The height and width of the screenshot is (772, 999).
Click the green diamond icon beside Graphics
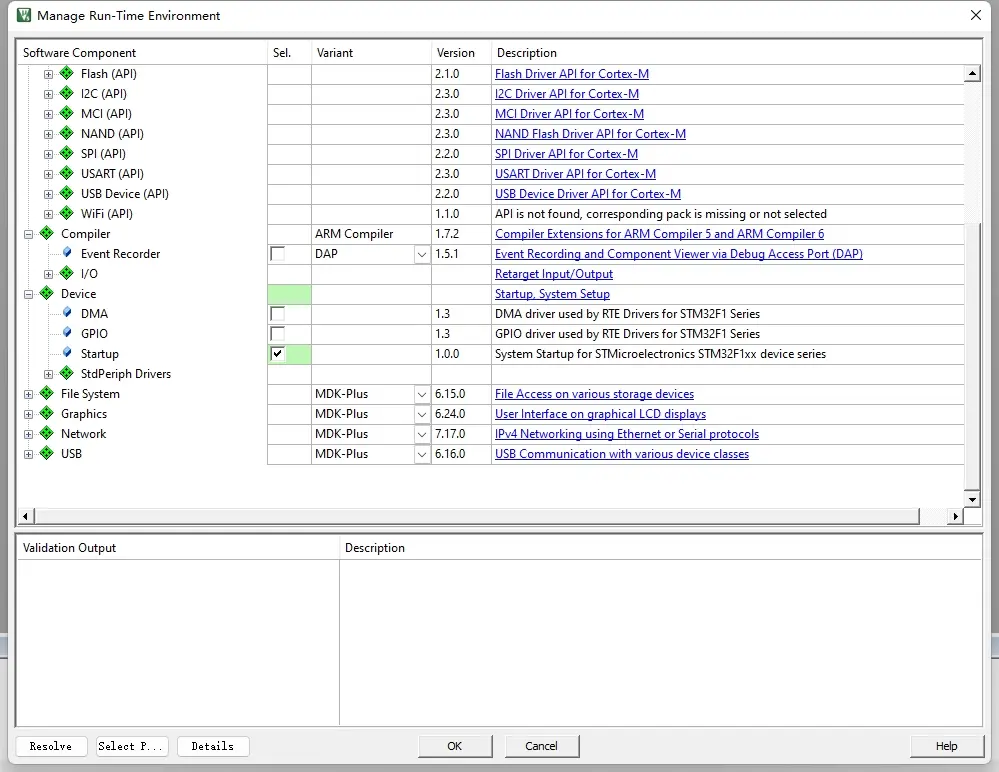point(46,414)
